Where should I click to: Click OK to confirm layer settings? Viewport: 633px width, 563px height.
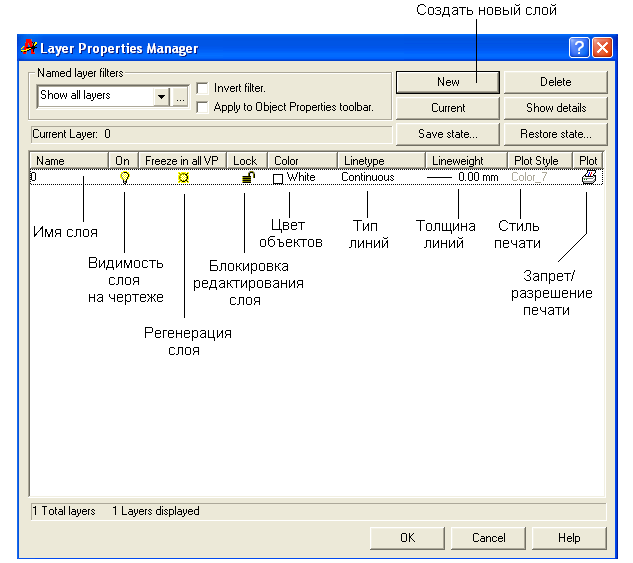(x=407, y=538)
